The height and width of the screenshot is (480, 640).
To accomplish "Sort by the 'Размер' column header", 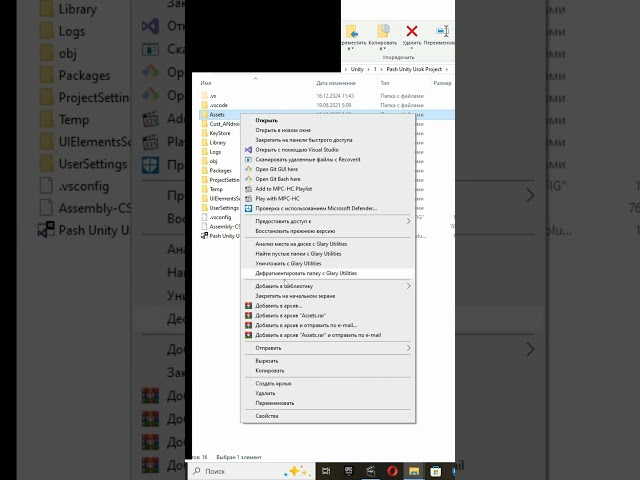I will point(442,83).
